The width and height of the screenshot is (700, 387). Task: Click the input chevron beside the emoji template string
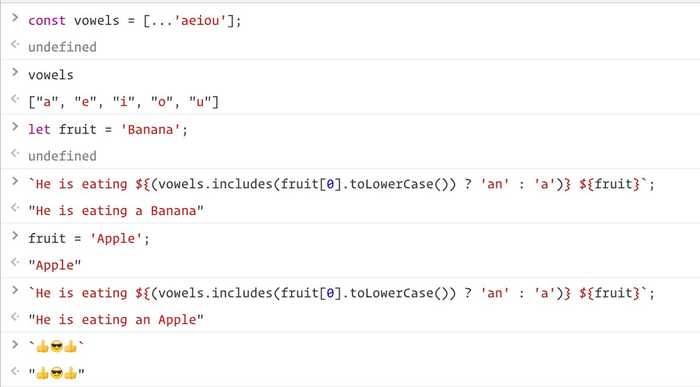[15, 345]
